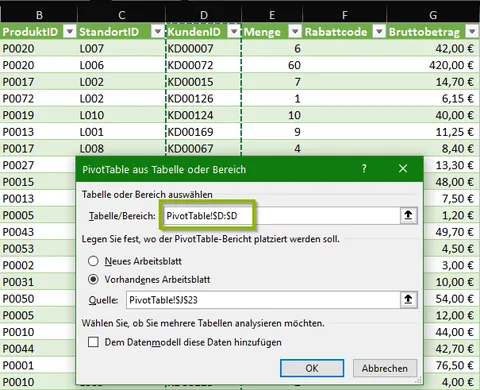Select cell KD00015
Viewport: 480px width, 390px height.
(x=203, y=82)
